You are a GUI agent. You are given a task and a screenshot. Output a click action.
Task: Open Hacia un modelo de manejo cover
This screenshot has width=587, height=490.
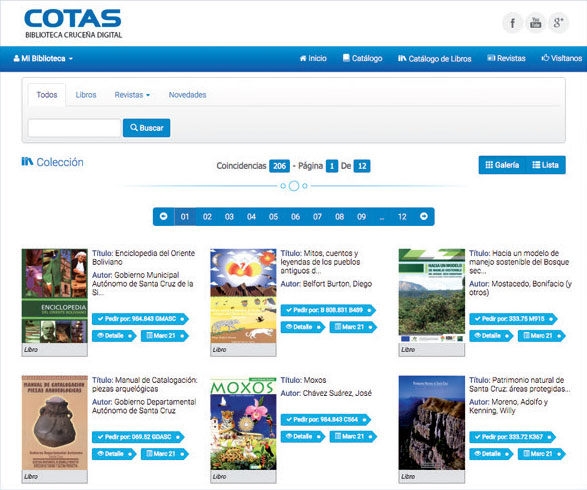432,296
